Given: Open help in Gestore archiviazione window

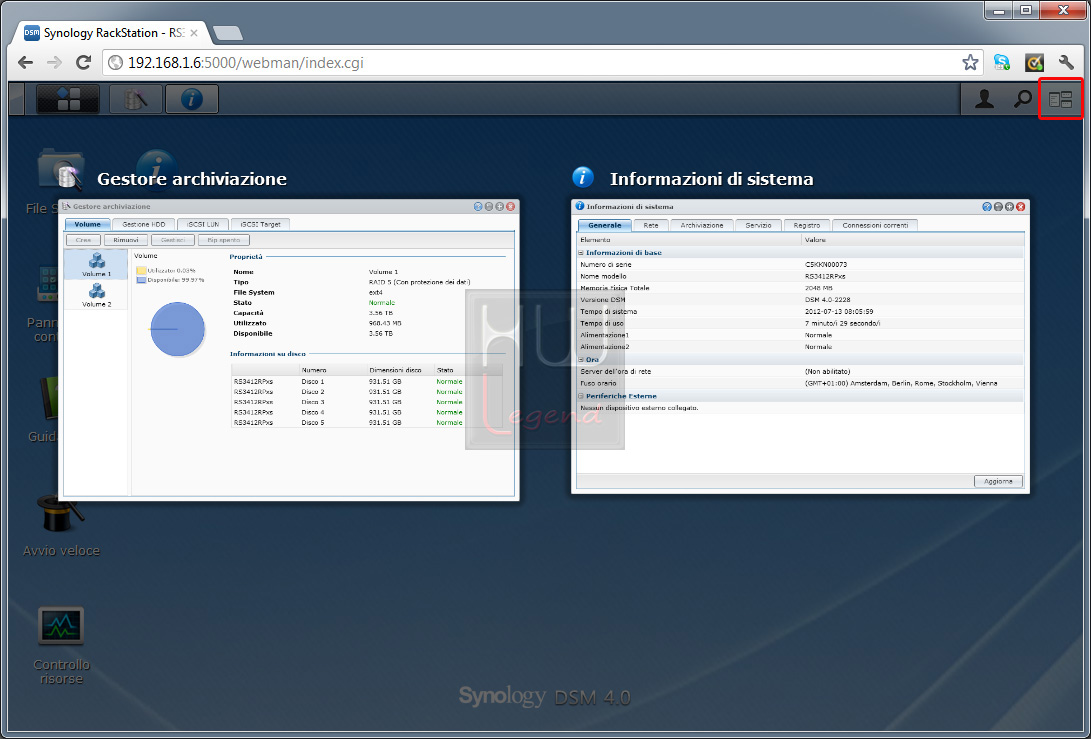Looking at the screenshot, I should click(478, 207).
